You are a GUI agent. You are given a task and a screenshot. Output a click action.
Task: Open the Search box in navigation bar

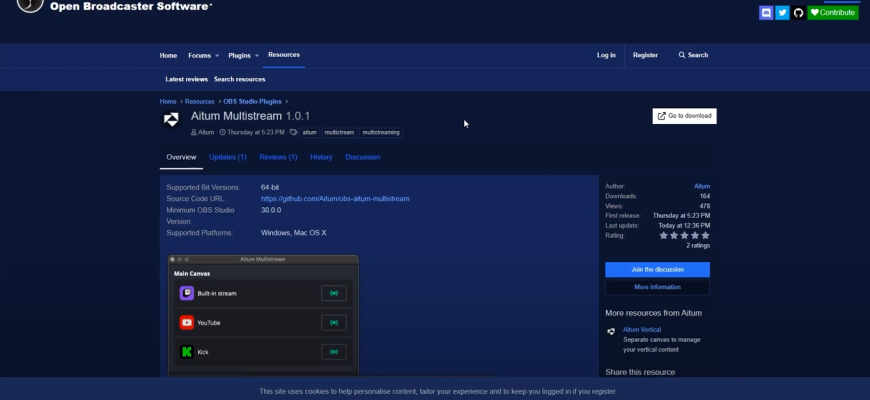(x=693, y=55)
